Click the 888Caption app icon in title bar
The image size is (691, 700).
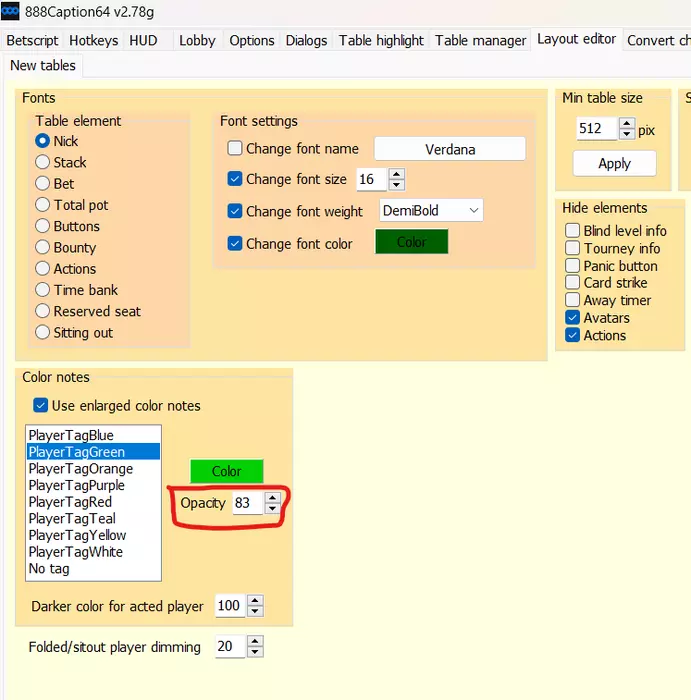10,11
